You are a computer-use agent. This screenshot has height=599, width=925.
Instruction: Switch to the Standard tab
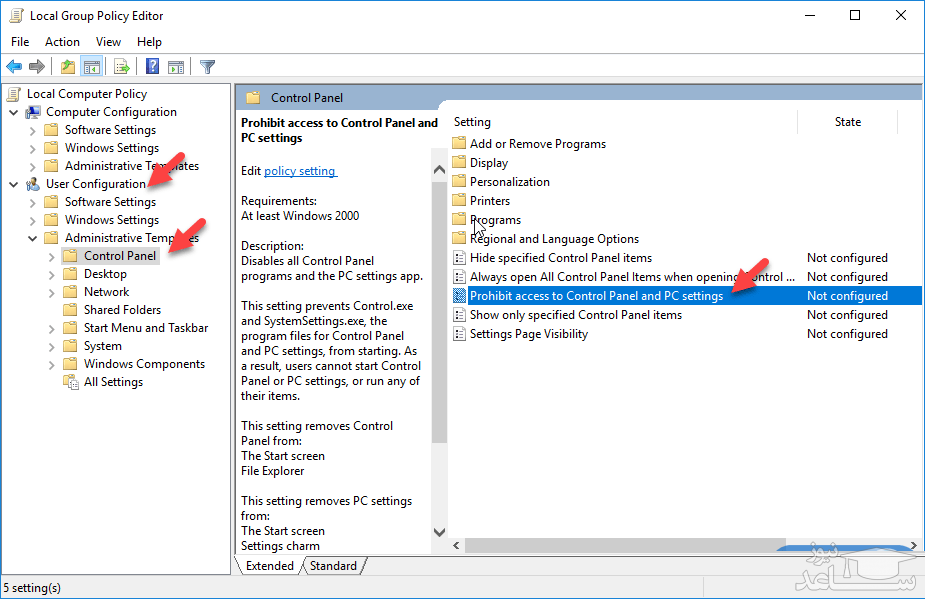click(x=333, y=566)
